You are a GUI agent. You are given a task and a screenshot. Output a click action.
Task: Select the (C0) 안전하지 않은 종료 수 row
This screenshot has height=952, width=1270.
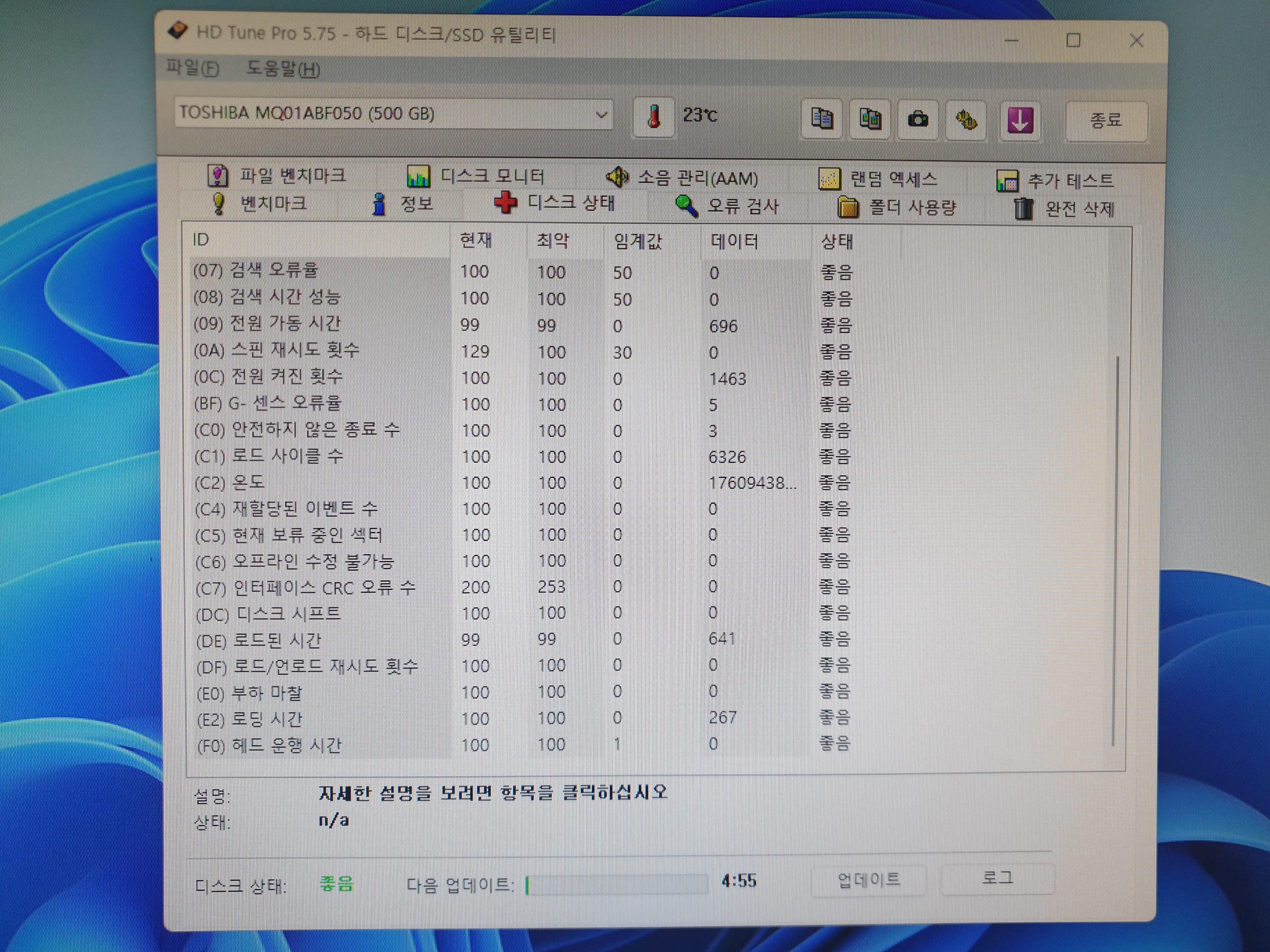523,430
